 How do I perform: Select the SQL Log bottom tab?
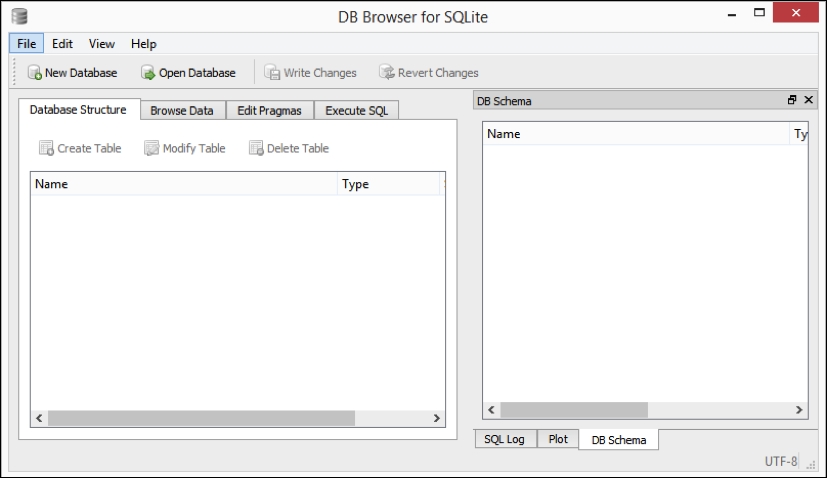[505, 440]
